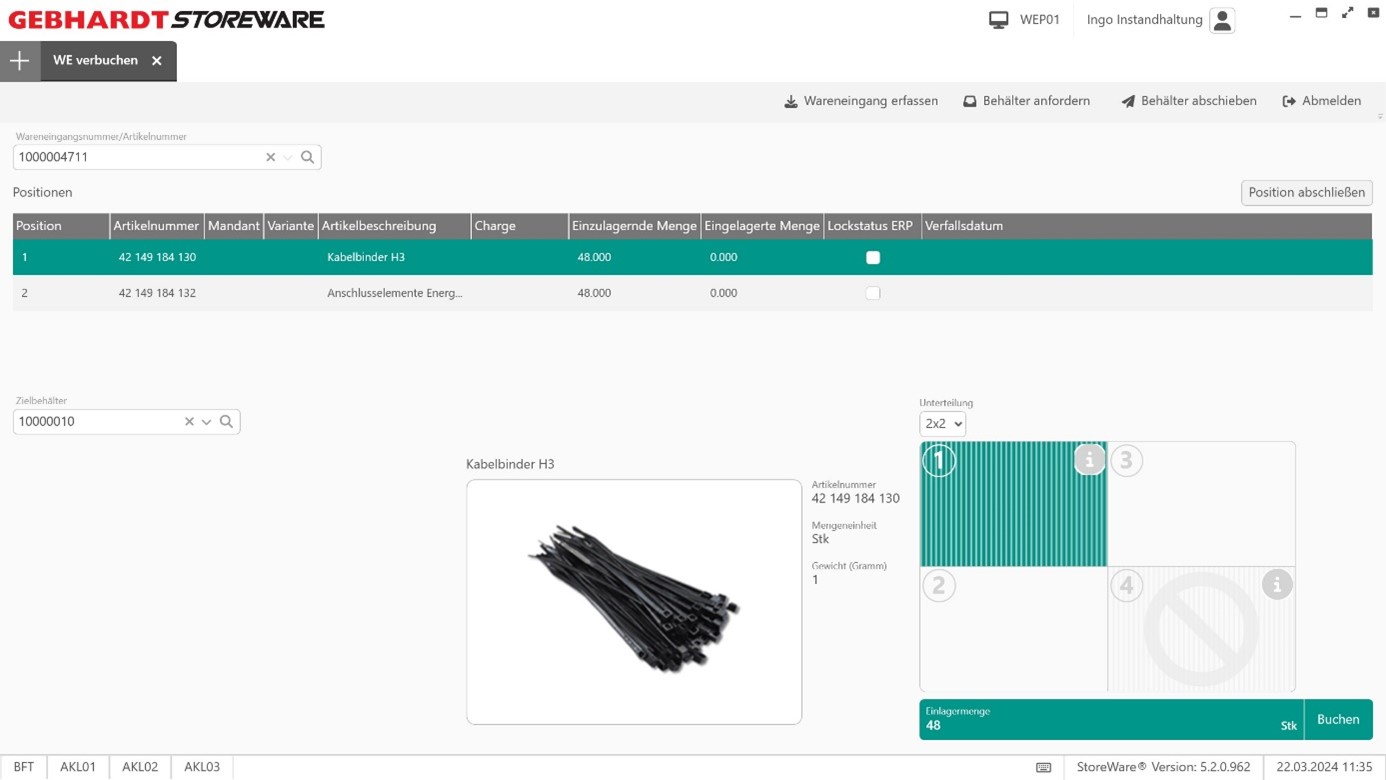This screenshot has width=1386, height=780.
Task: Click Wareneingang erfassen
Action: (861, 101)
